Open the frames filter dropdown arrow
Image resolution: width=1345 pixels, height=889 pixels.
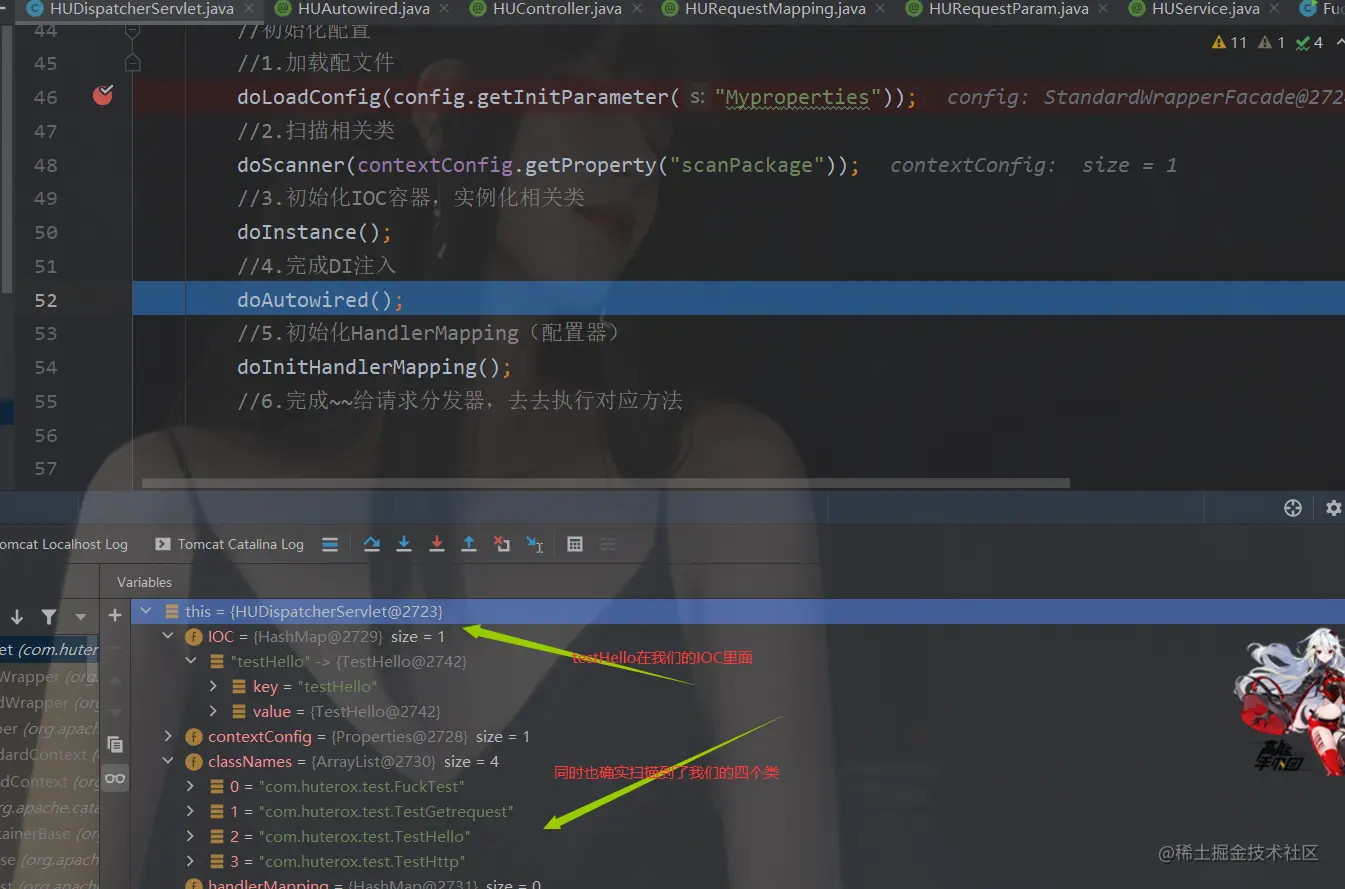pos(81,617)
